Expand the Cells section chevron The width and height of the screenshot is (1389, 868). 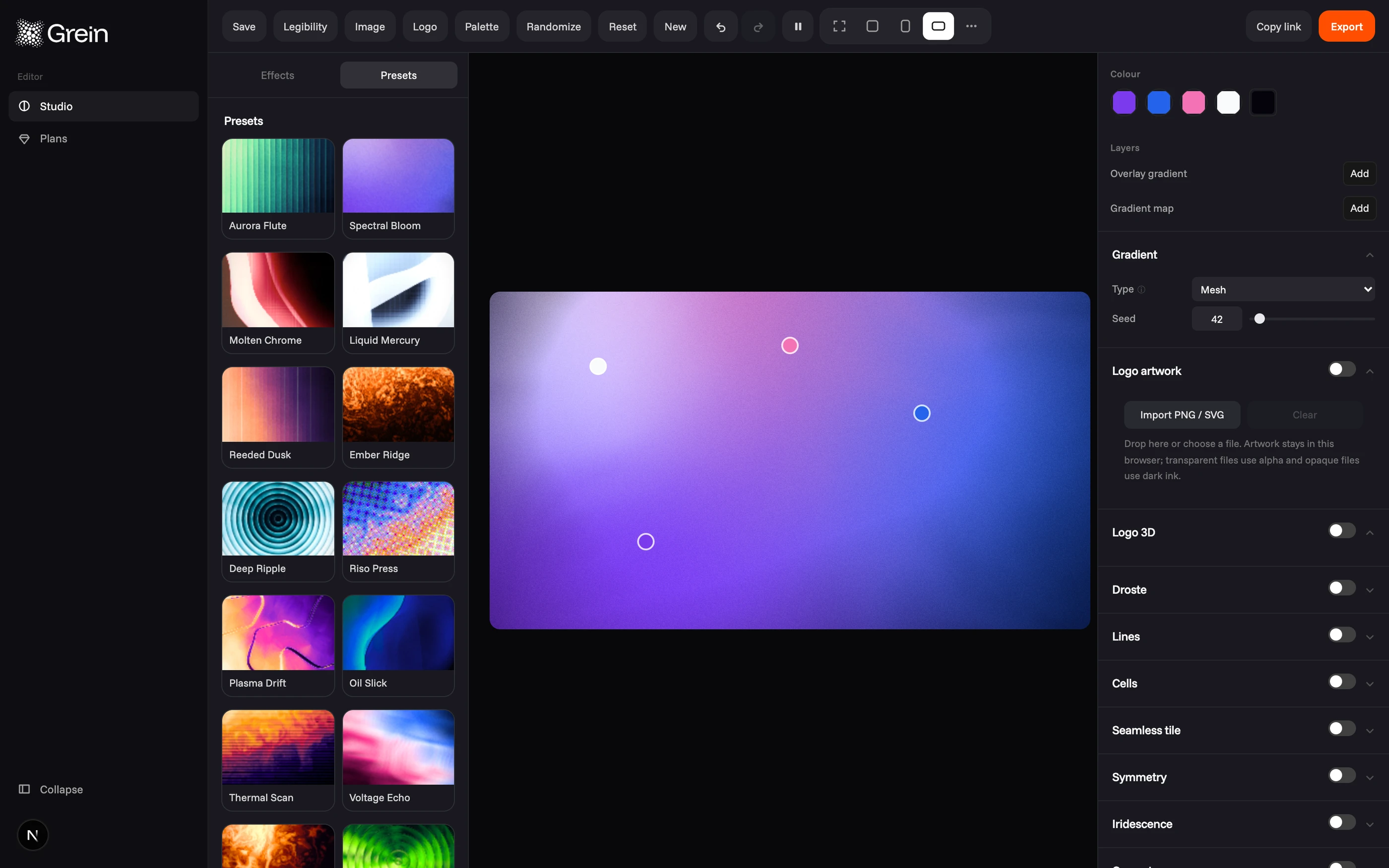point(1370,684)
